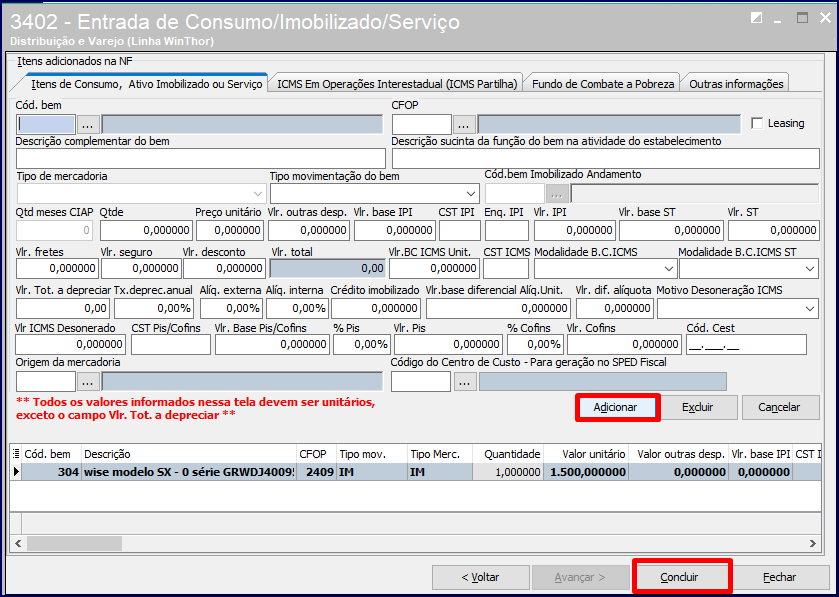Screen dimensions: 839x597
Task: Open the CFOP lookup ellipsis button
Action: pyautogui.click(x=464, y=125)
